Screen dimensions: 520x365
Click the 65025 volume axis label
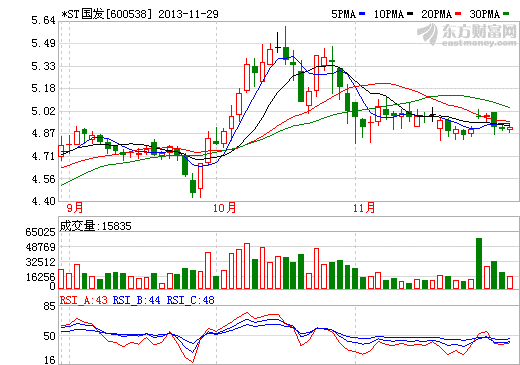point(40,232)
